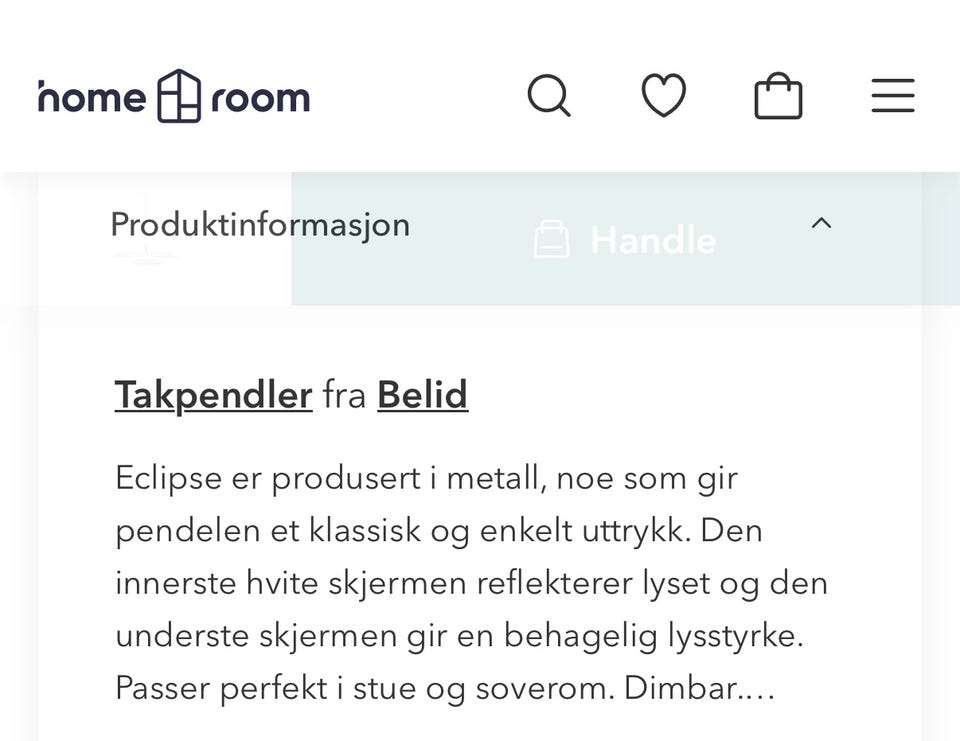Tap the Handle buy button
Image resolution: width=960 pixels, height=741 pixels.
[625, 239]
